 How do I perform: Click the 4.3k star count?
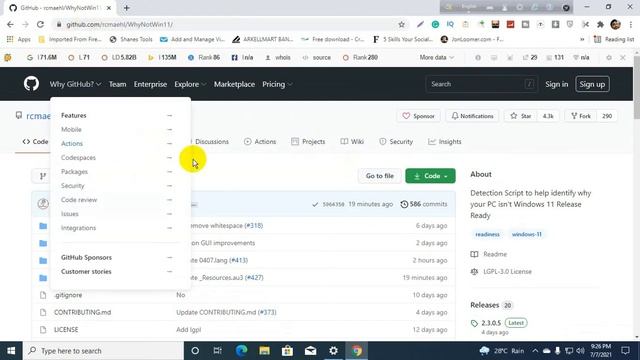click(548, 116)
